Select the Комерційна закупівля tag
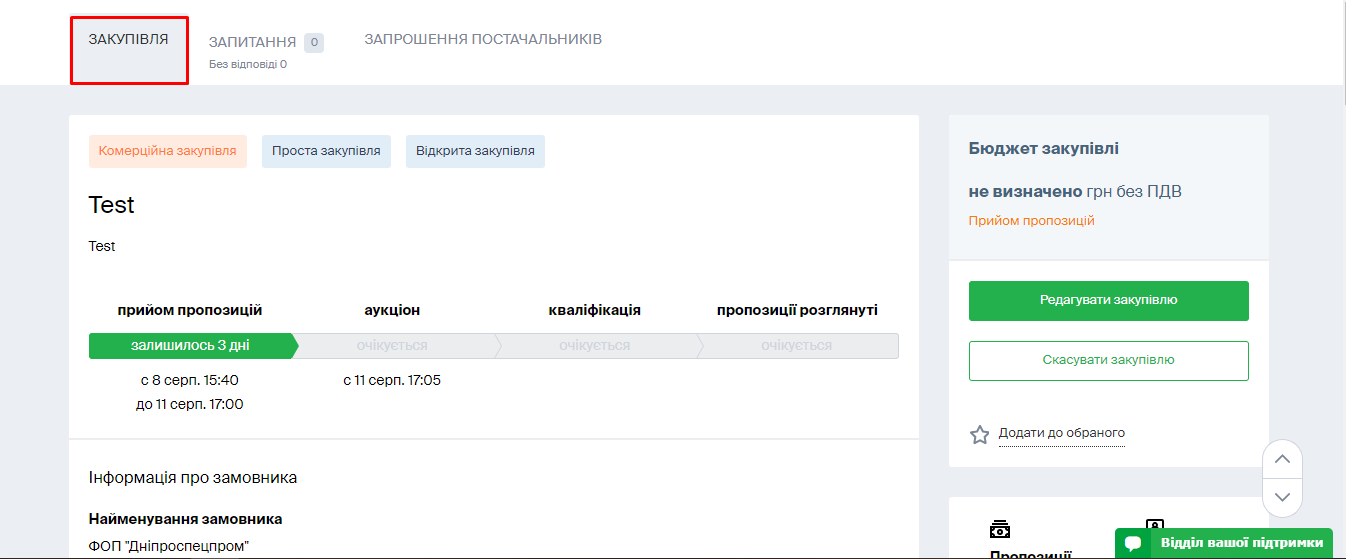The width and height of the screenshot is (1346, 559). pos(167,151)
